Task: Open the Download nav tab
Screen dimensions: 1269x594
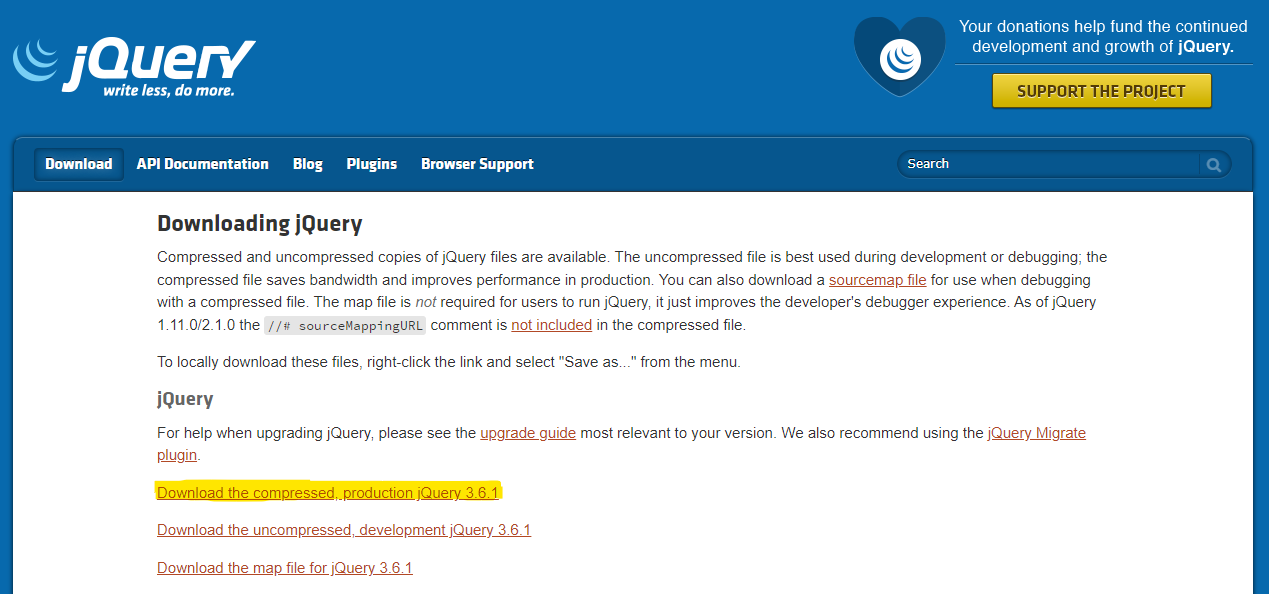Action: point(79,164)
